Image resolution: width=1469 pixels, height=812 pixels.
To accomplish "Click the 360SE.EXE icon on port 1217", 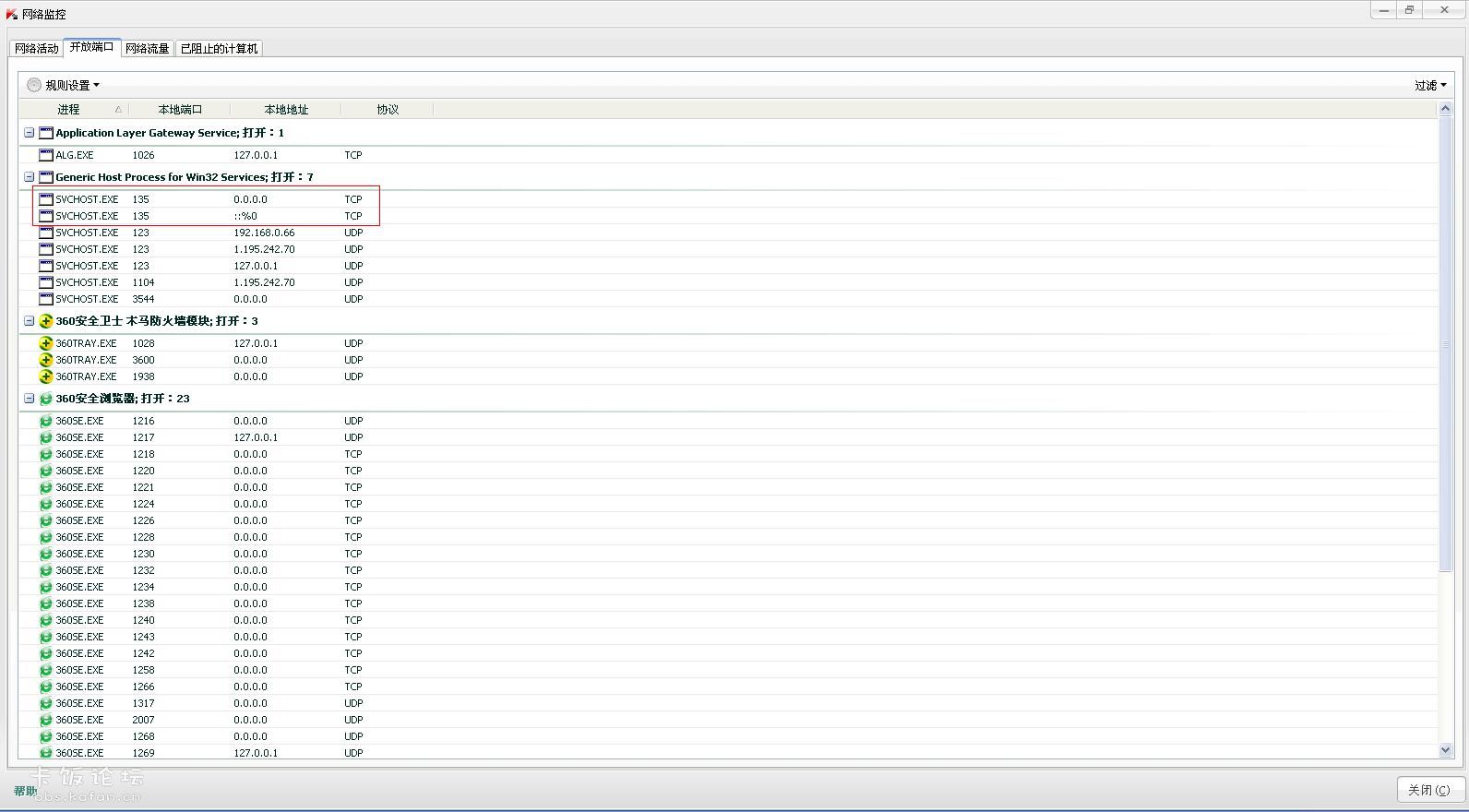I will (x=46, y=437).
